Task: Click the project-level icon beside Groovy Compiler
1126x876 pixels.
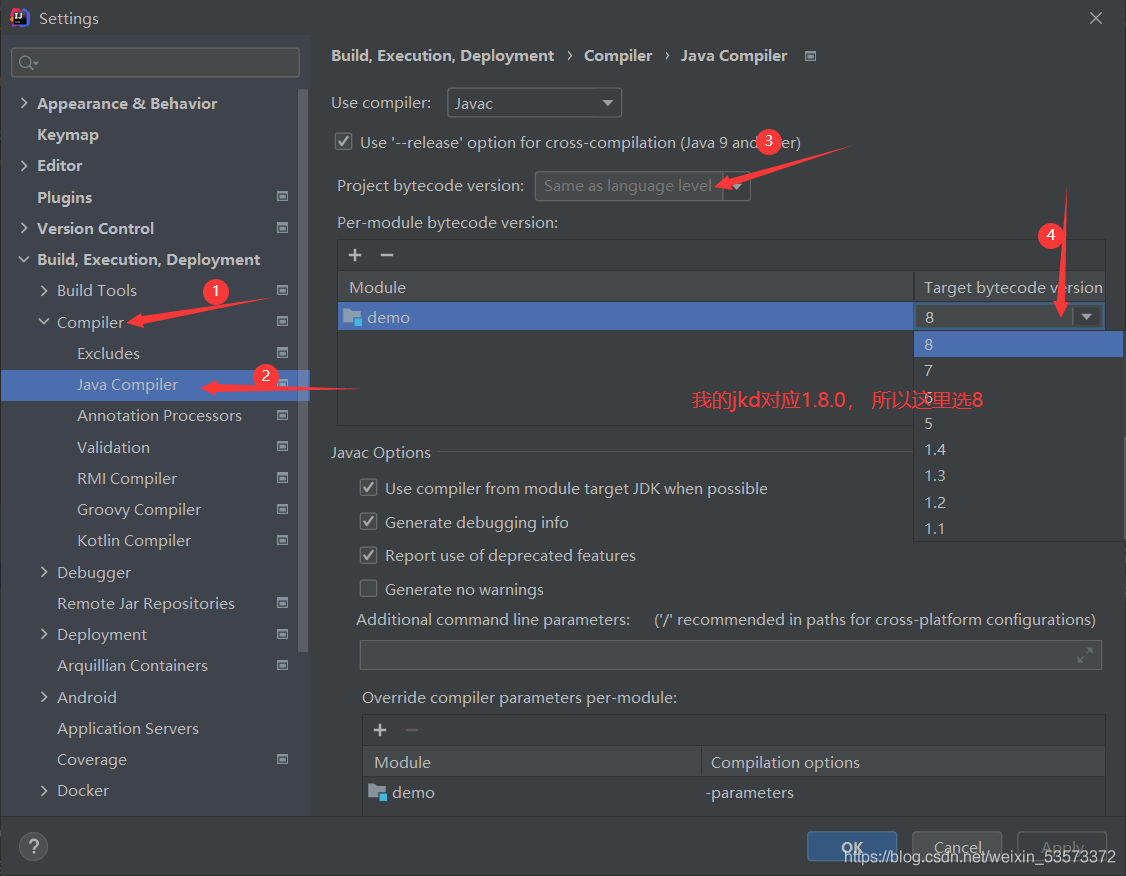Action: 282,509
